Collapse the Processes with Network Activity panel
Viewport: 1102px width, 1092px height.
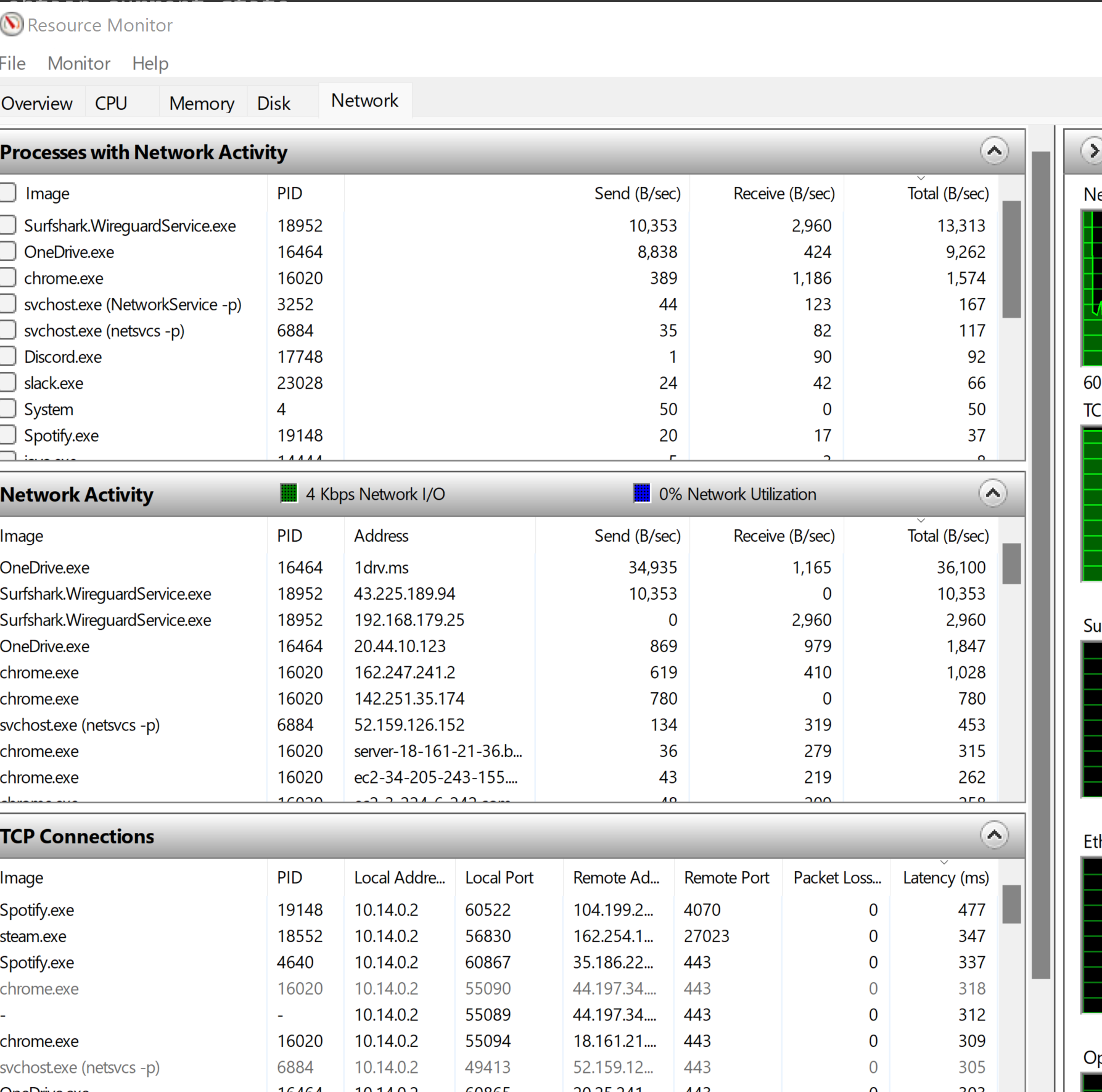994,151
